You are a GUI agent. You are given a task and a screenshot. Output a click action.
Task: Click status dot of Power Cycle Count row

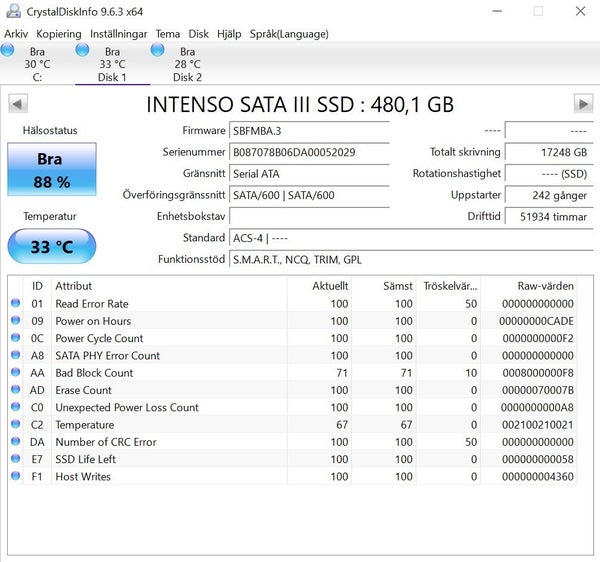pyautogui.click(x=16, y=337)
